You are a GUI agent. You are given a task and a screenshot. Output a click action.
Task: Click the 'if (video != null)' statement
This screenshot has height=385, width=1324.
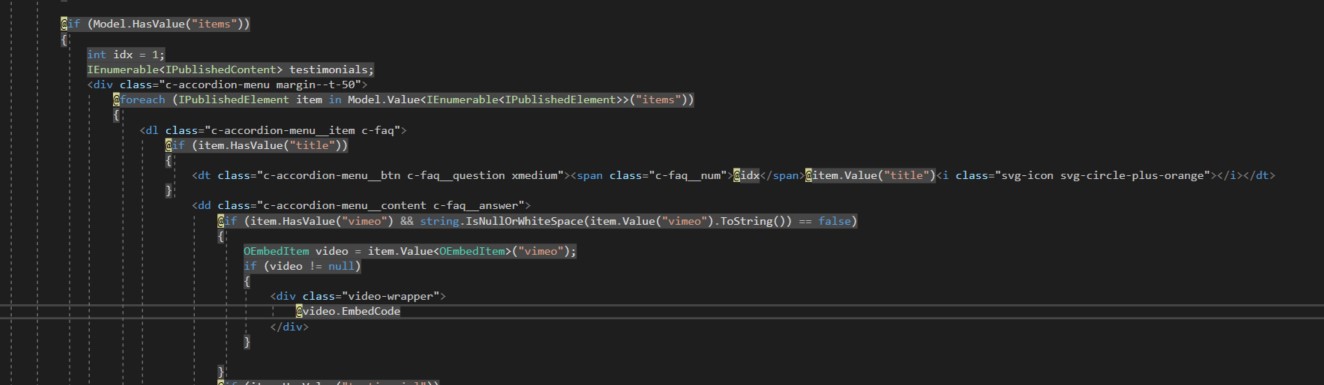click(x=302, y=267)
